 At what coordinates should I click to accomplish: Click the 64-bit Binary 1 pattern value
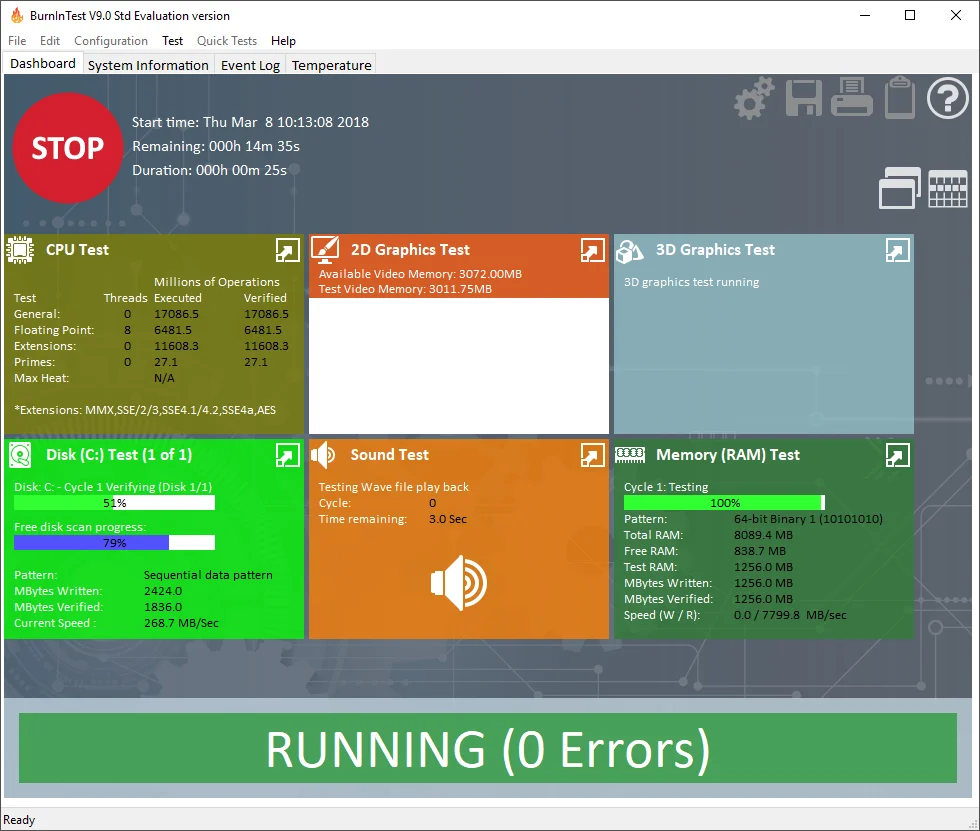pyautogui.click(x=808, y=519)
